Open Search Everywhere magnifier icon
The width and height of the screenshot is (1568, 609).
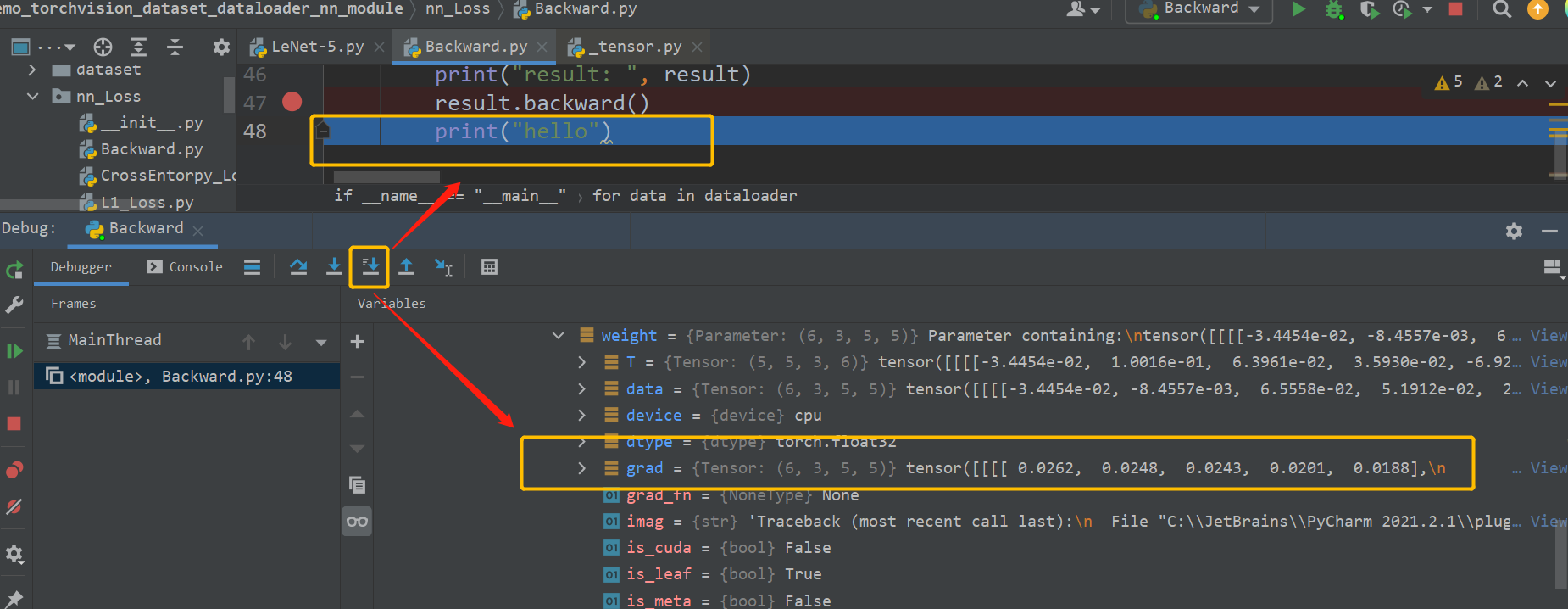1502,9
